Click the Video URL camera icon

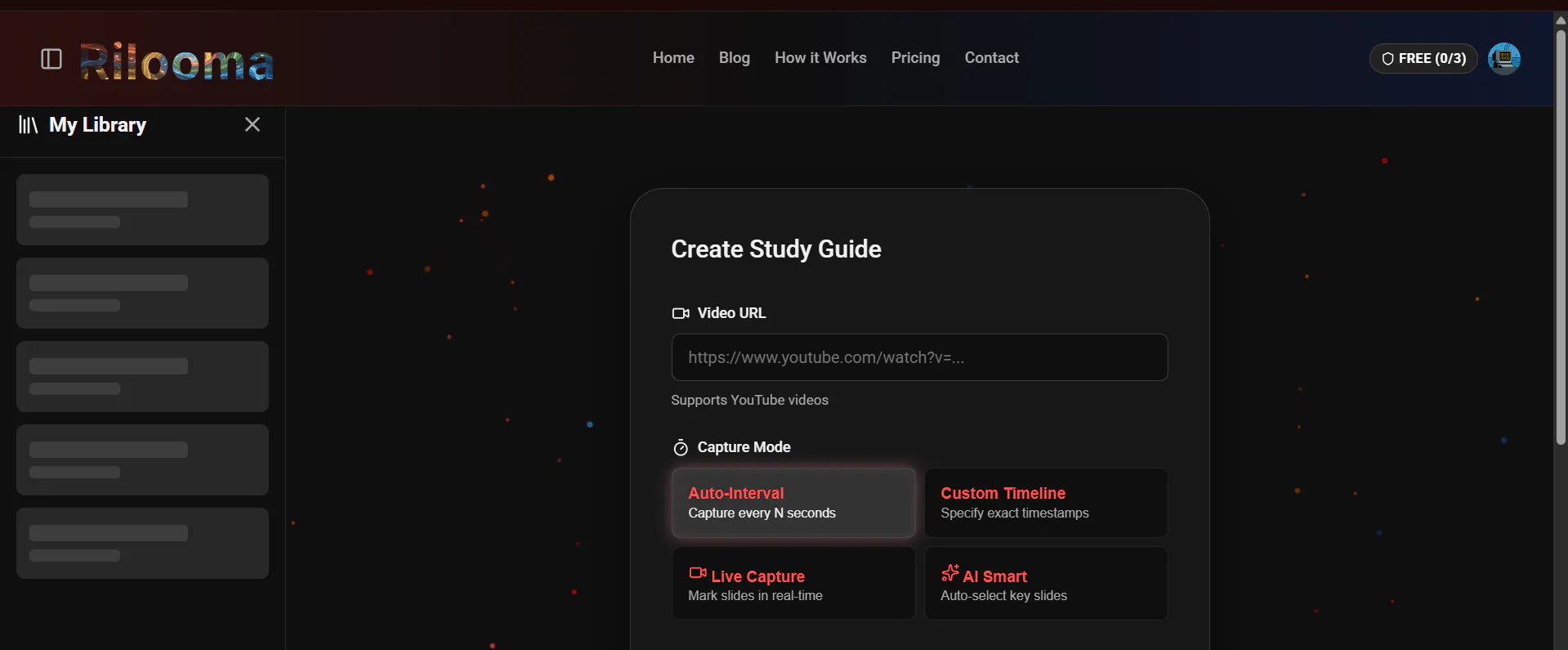coord(681,313)
